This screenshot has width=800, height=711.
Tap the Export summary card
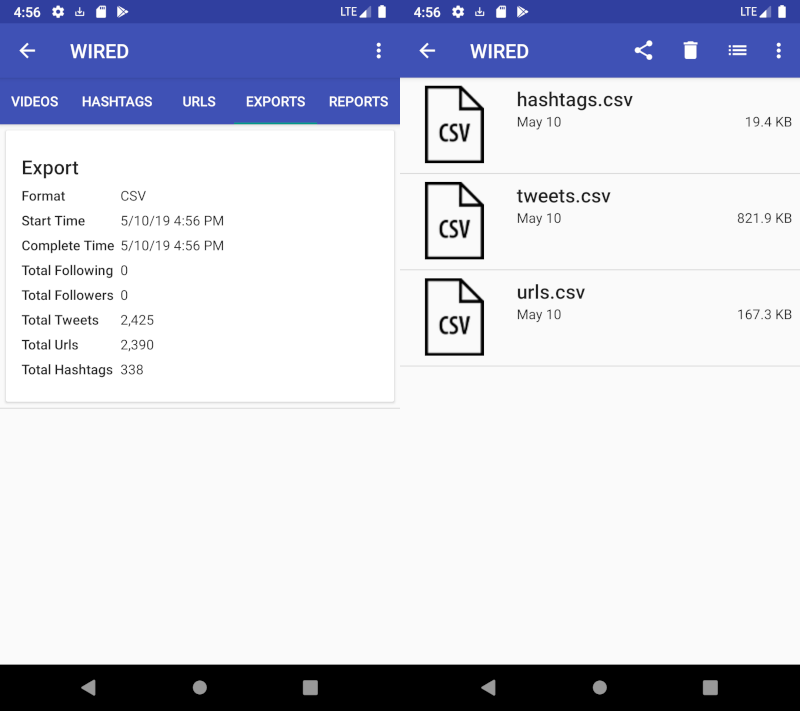coord(200,266)
